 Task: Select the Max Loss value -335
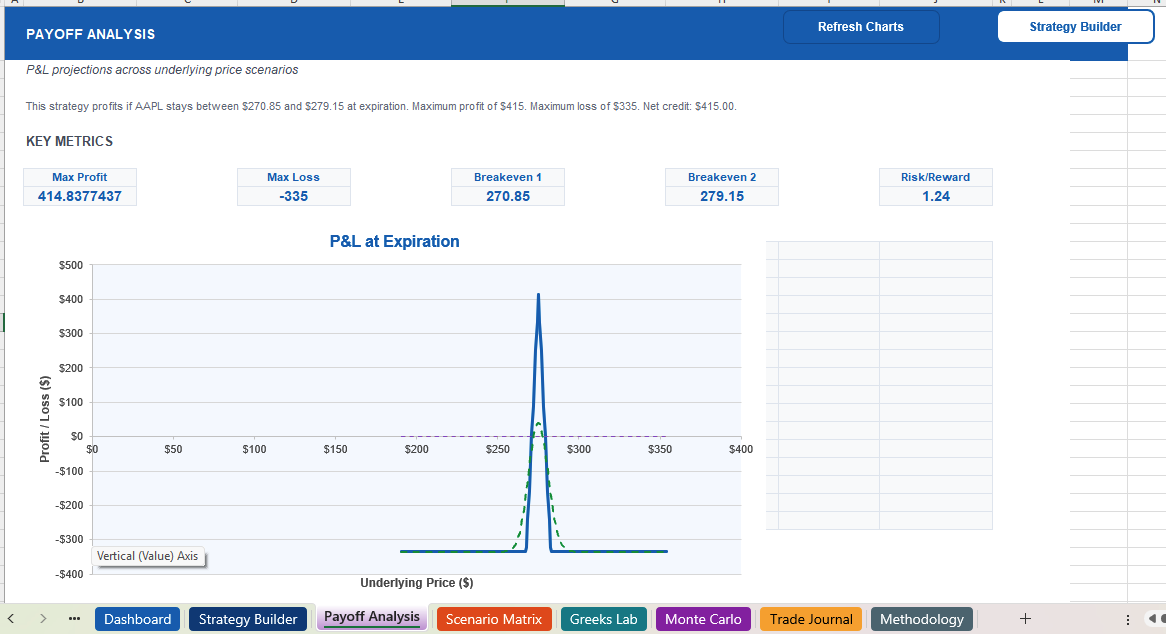(293, 196)
